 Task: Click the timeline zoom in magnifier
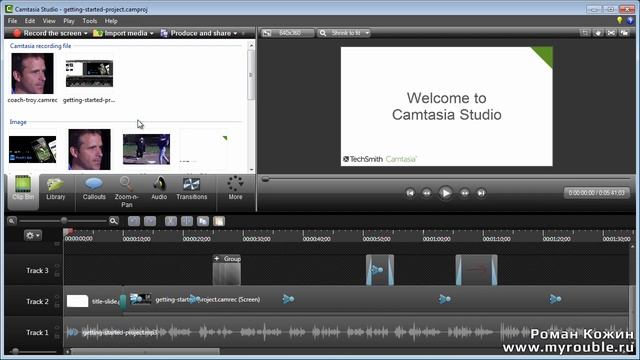(113, 221)
